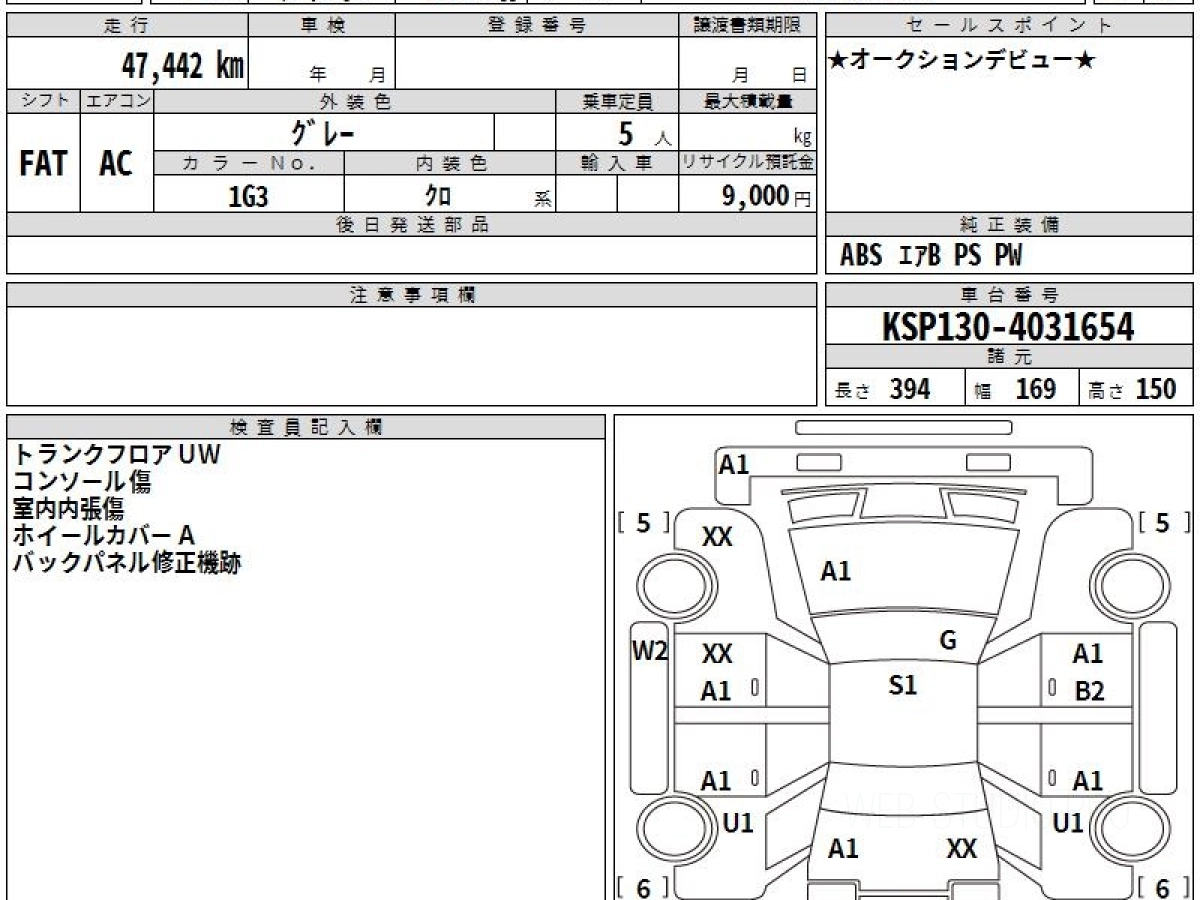The height and width of the screenshot is (900, 1200).
Task: Select the A1 mark on the front bumper
Action: point(734,465)
